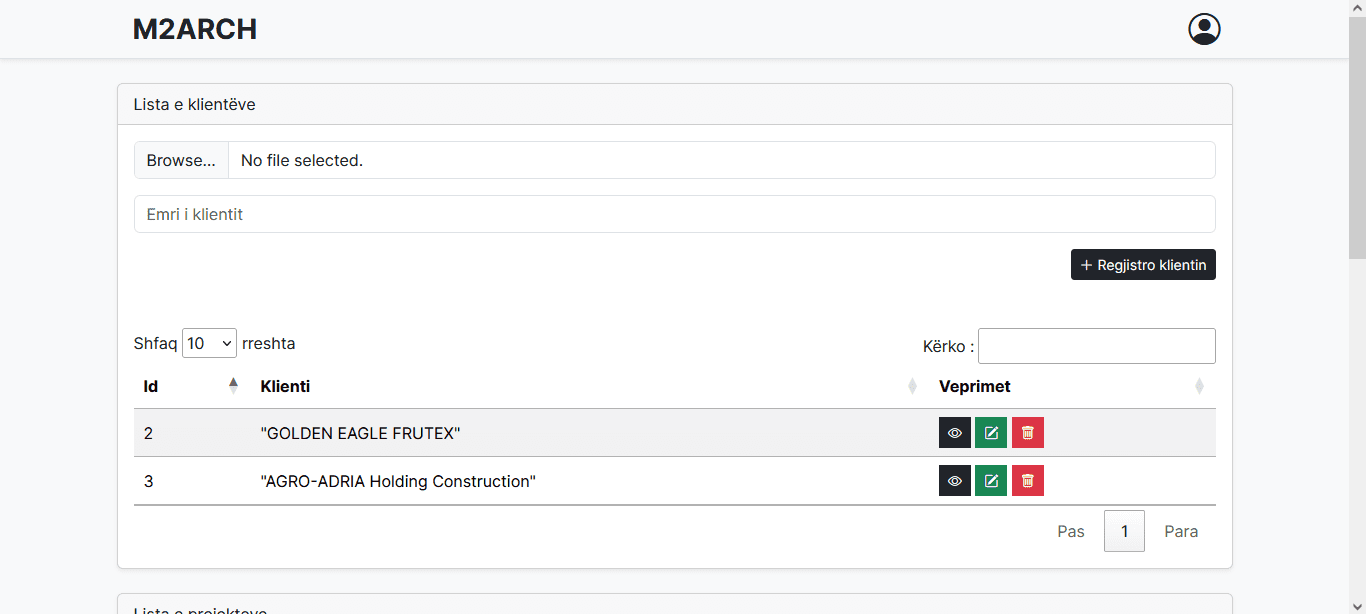
Task: Open the Shfaq rows-per-page dropdown
Action: pos(209,344)
